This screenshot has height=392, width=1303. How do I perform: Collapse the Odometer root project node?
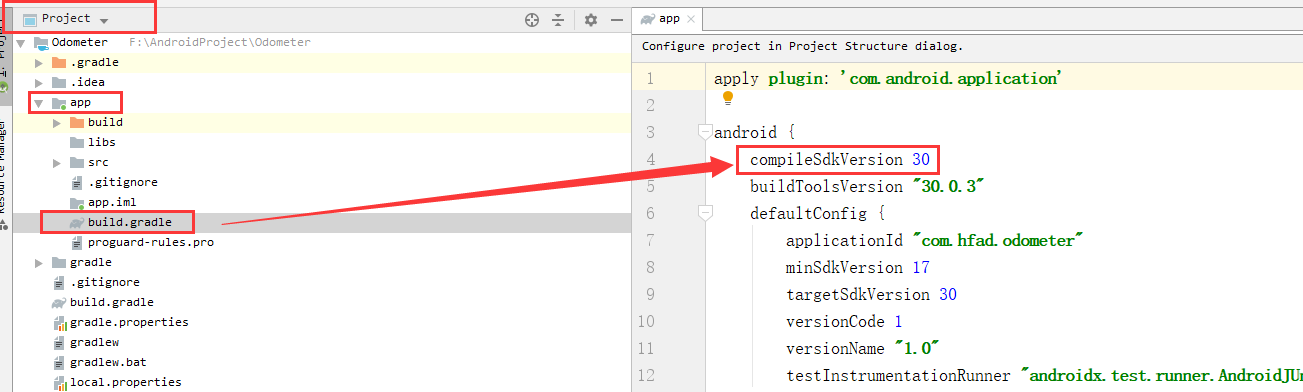tap(20, 43)
